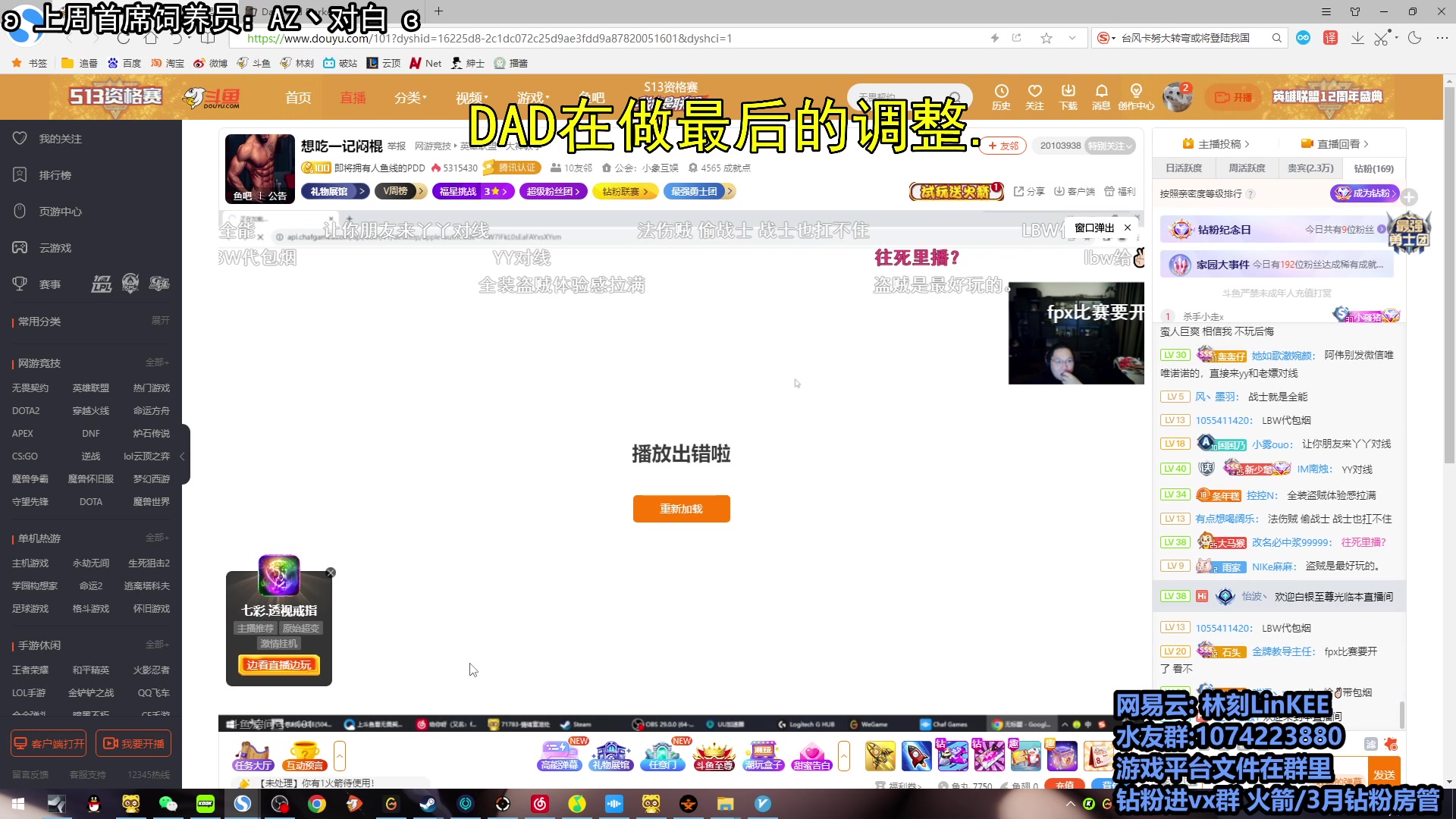Click the 开播 start streaming button
The width and height of the screenshot is (1456, 819).
click(x=1233, y=97)
